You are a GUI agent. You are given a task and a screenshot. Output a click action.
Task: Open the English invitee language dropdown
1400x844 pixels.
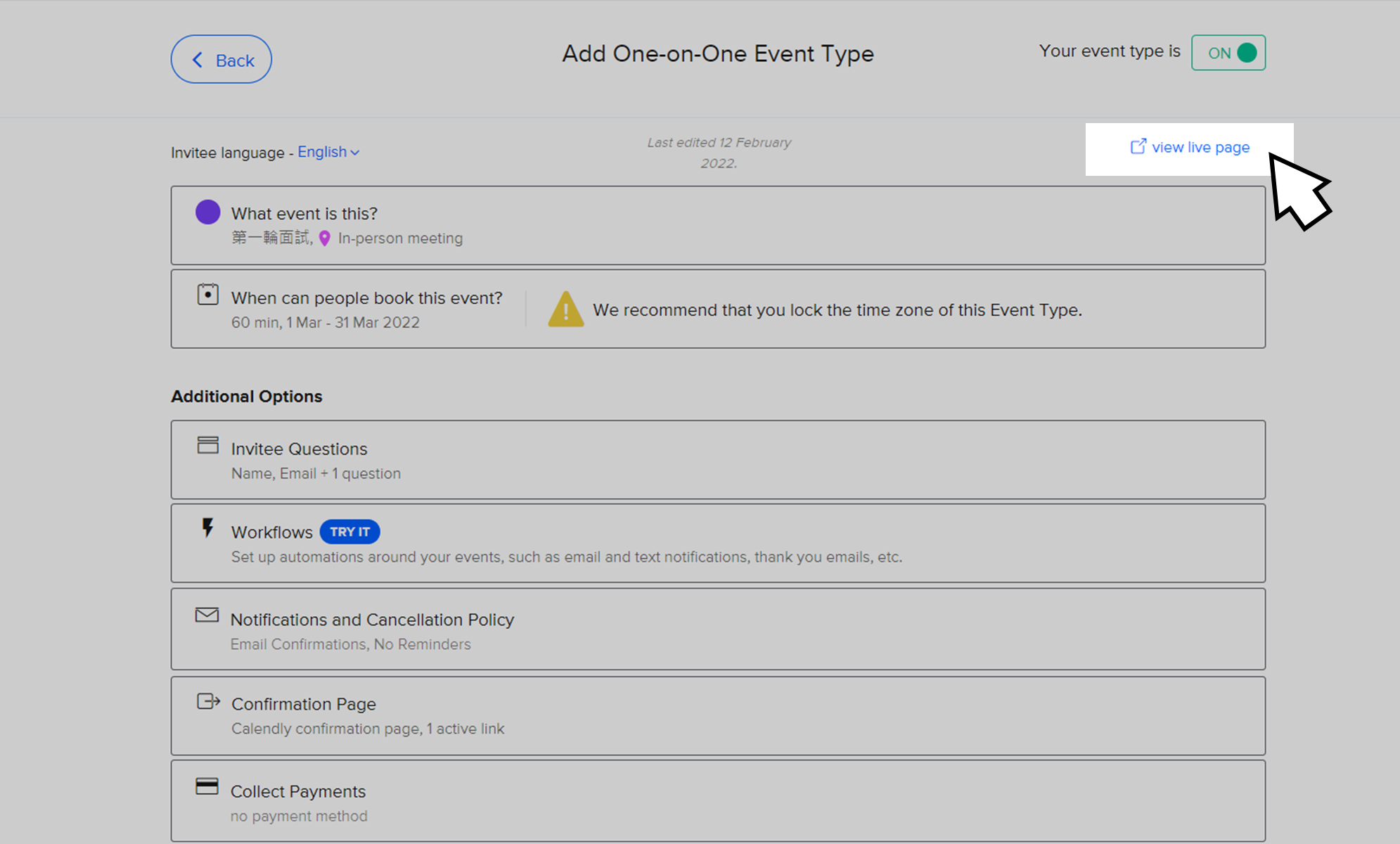pos(328,152)
